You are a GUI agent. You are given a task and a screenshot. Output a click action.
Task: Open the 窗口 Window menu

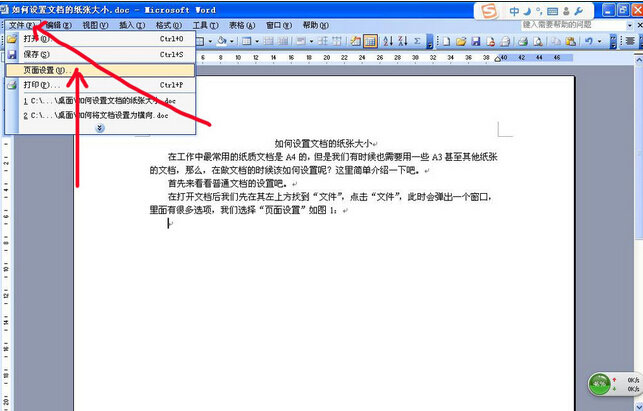click(279, 25)
